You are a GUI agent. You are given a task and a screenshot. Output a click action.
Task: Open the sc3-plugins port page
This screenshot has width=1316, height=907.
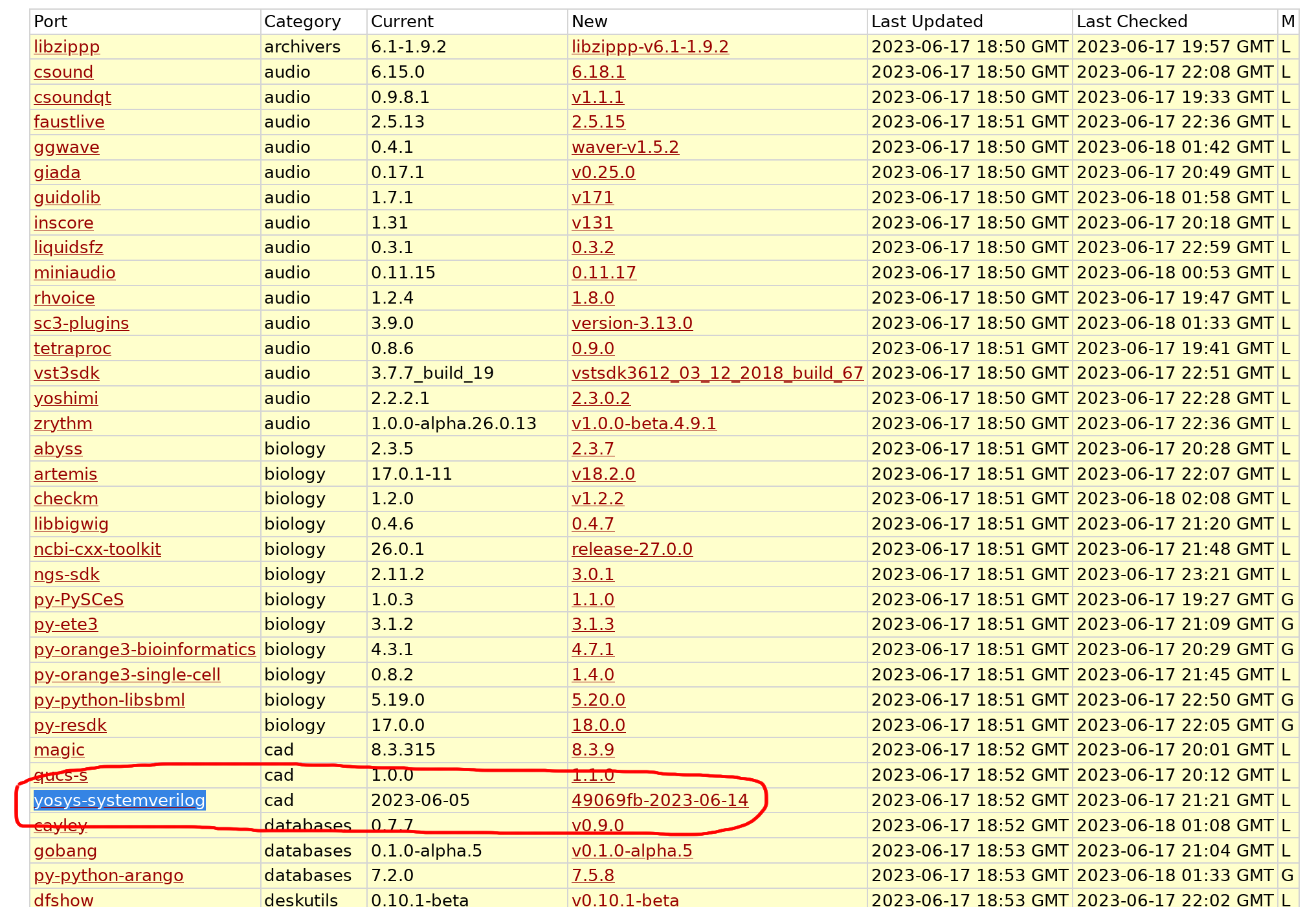click(81, 322)
